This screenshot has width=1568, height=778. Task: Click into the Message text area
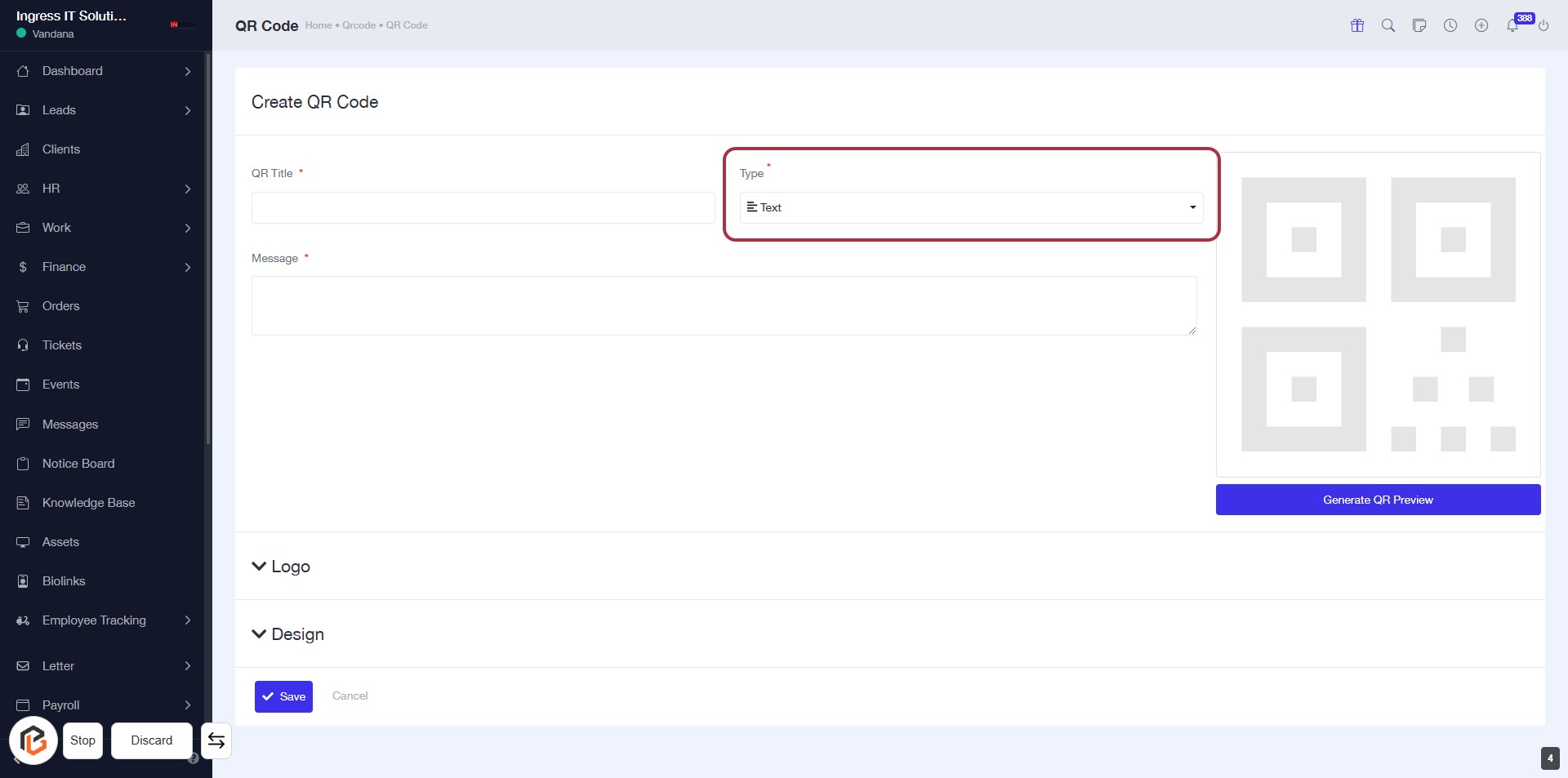coord(724,305)
